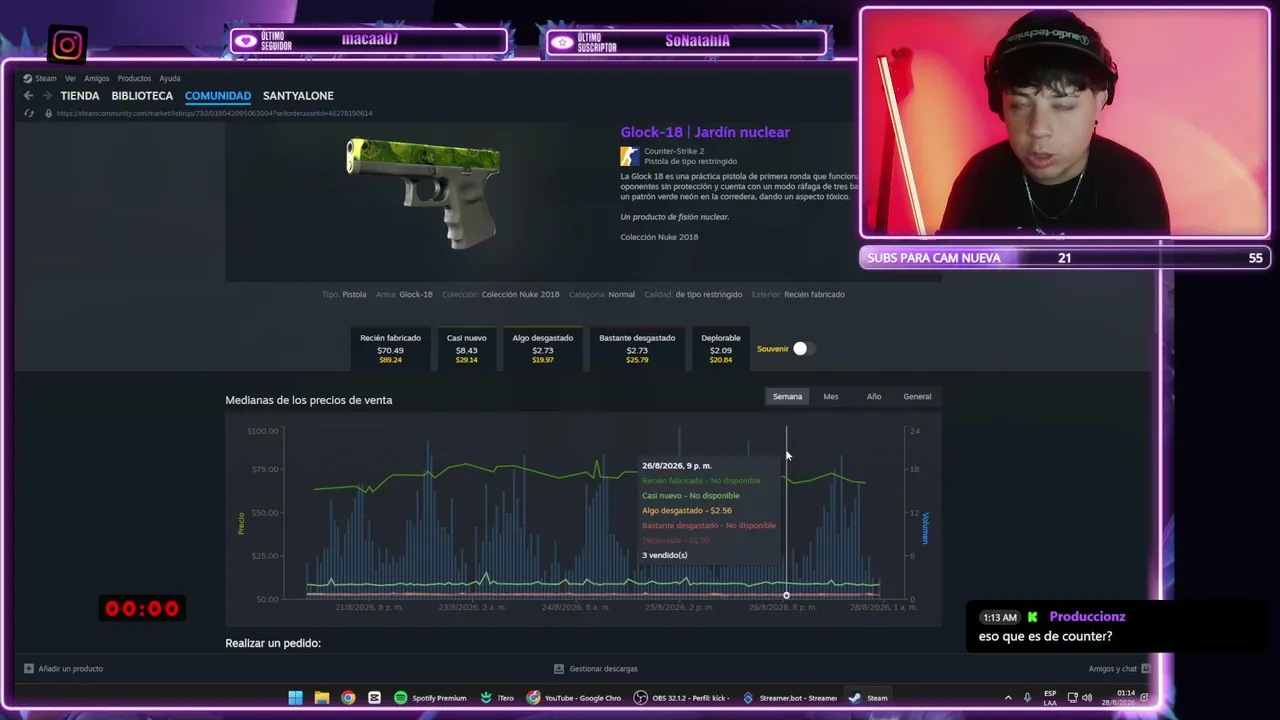Click the Counter-Strike 2 game icon
Image resolution: width=1280 pixels, height=720 pixels.
tap(629, 156)
